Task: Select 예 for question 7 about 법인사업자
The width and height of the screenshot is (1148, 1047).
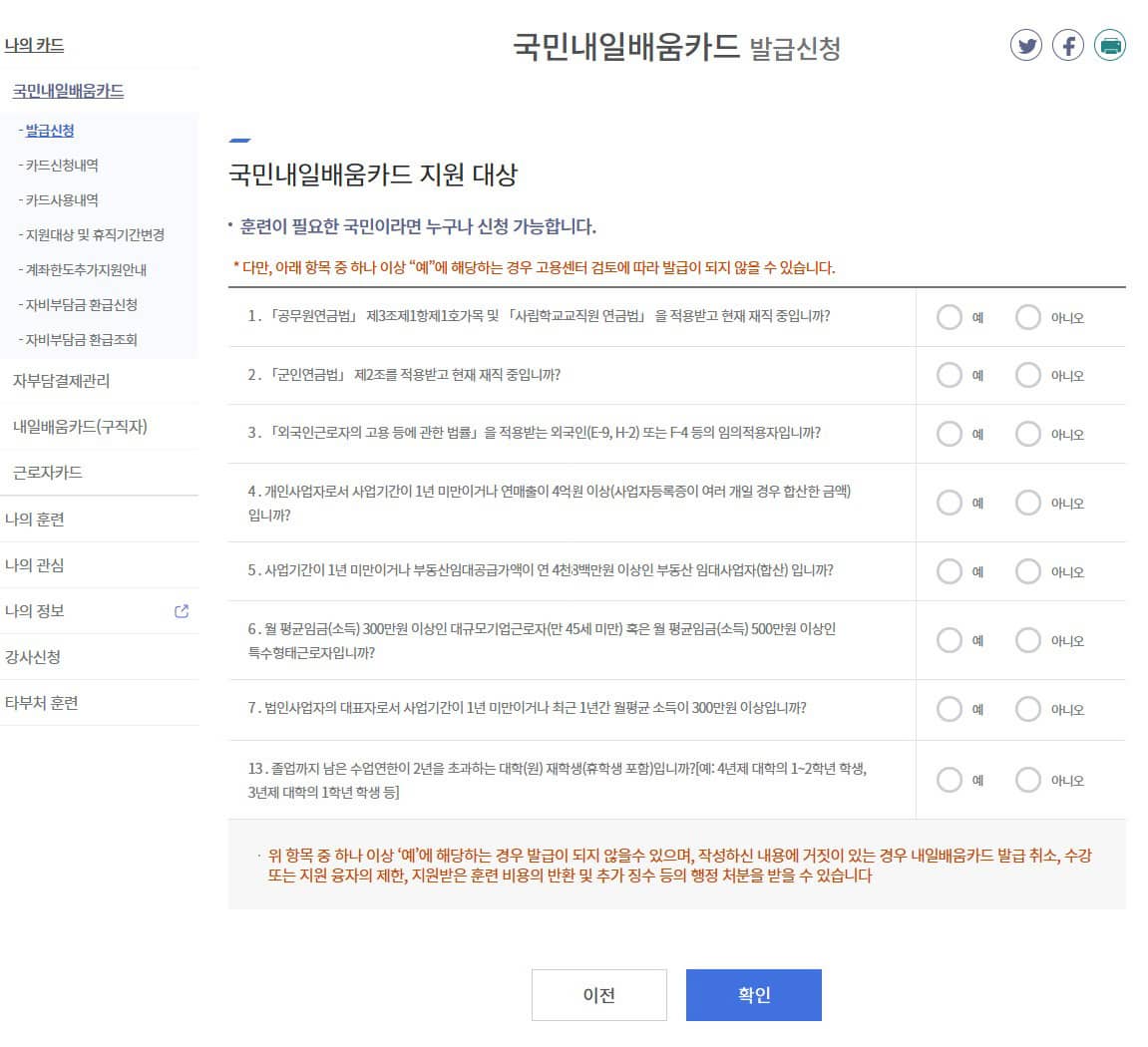Action: pos(949,709)
